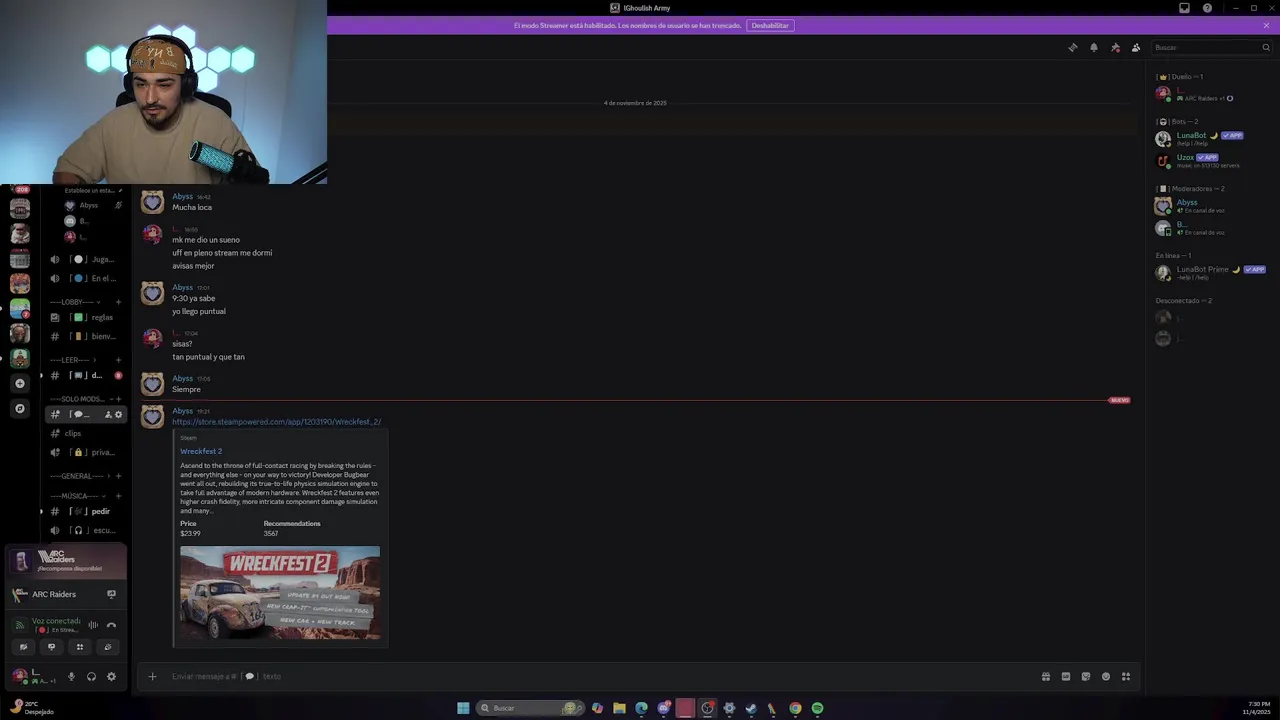The image size is (1280, 720).
Task: Click the Add a Server plus button
Action: 20,383
